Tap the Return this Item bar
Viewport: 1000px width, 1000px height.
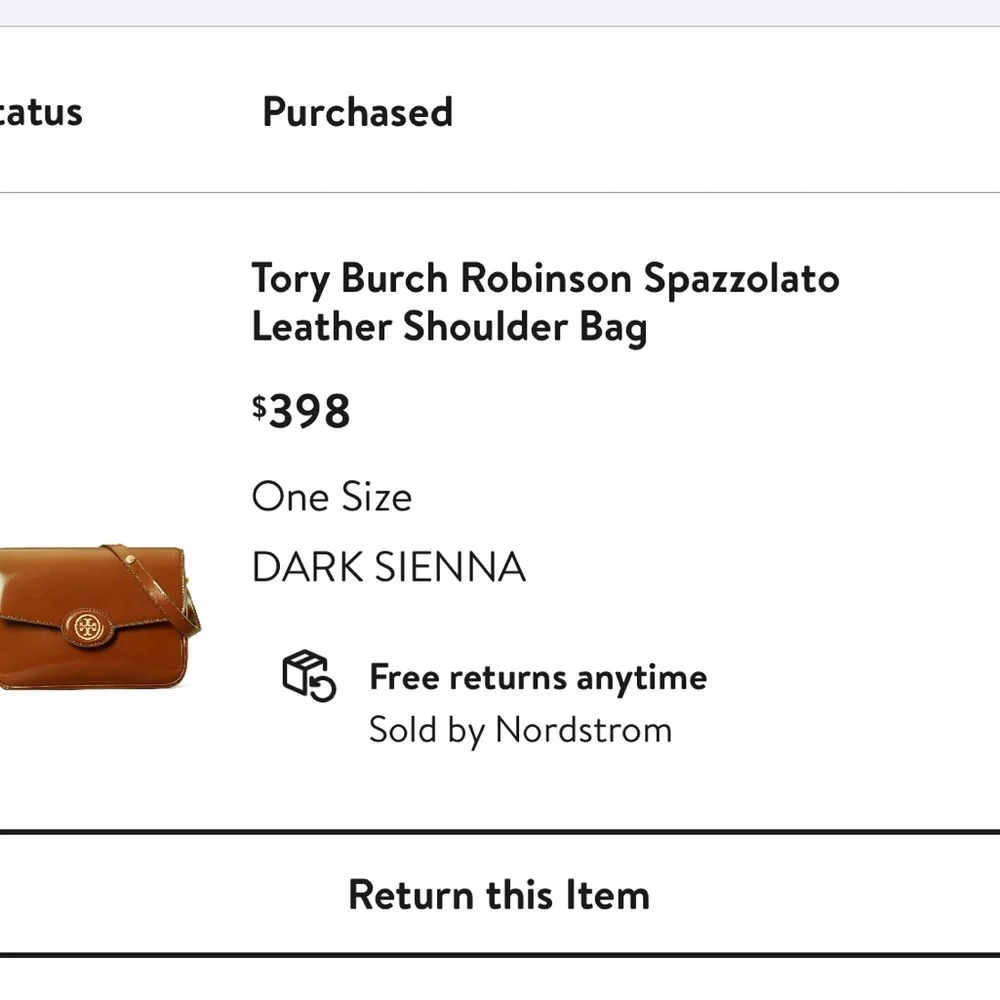[500, 894]
